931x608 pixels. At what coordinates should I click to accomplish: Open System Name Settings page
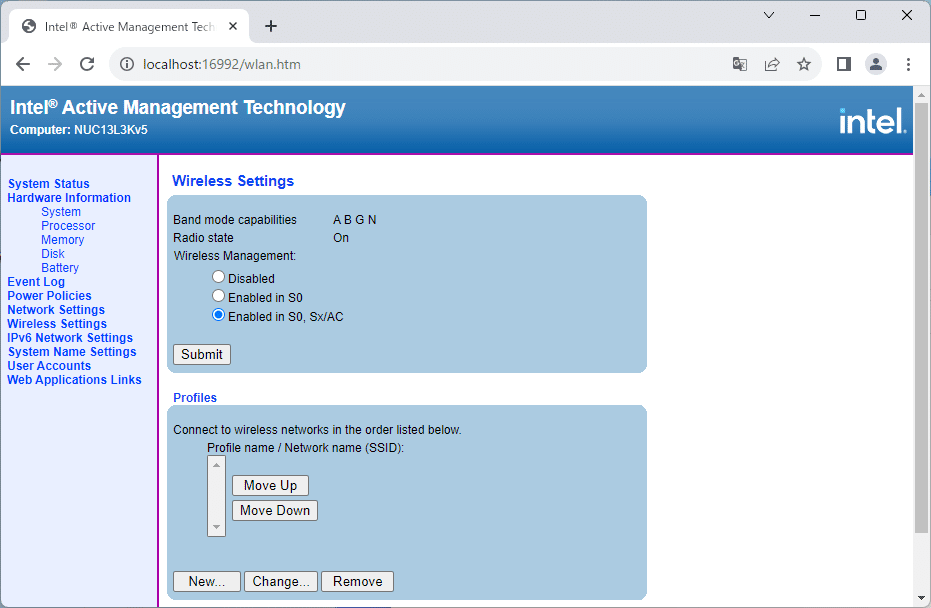72,352
